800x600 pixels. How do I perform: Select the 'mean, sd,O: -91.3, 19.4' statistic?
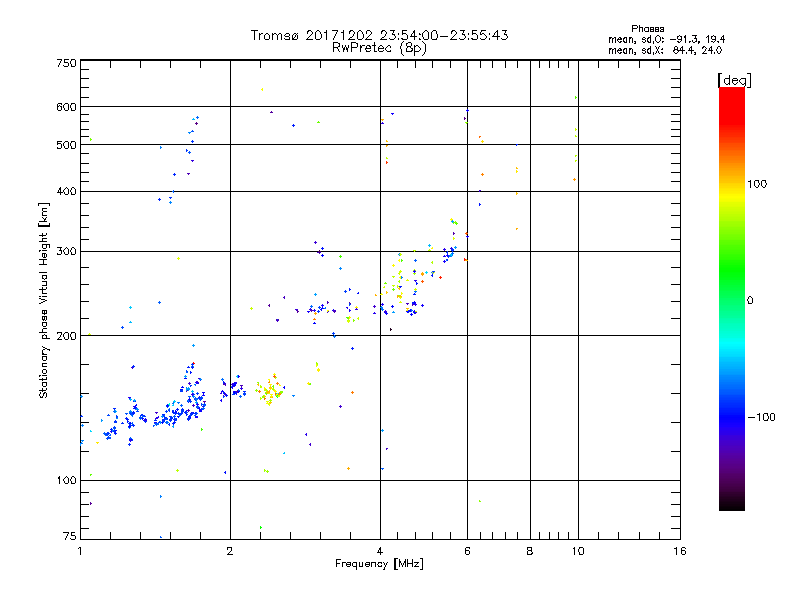coord(666,39)
